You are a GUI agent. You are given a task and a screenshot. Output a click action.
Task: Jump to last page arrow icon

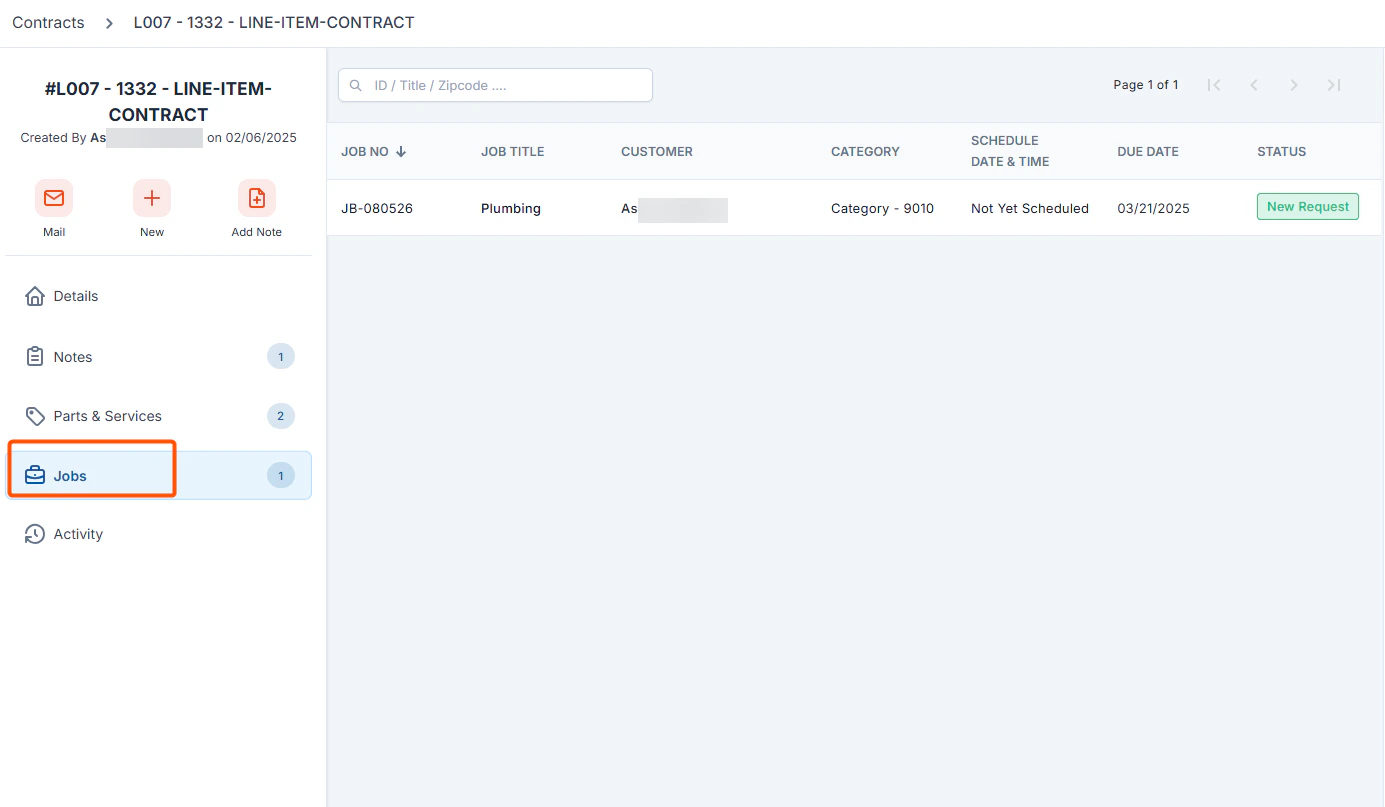click(x=1334, y=85)
